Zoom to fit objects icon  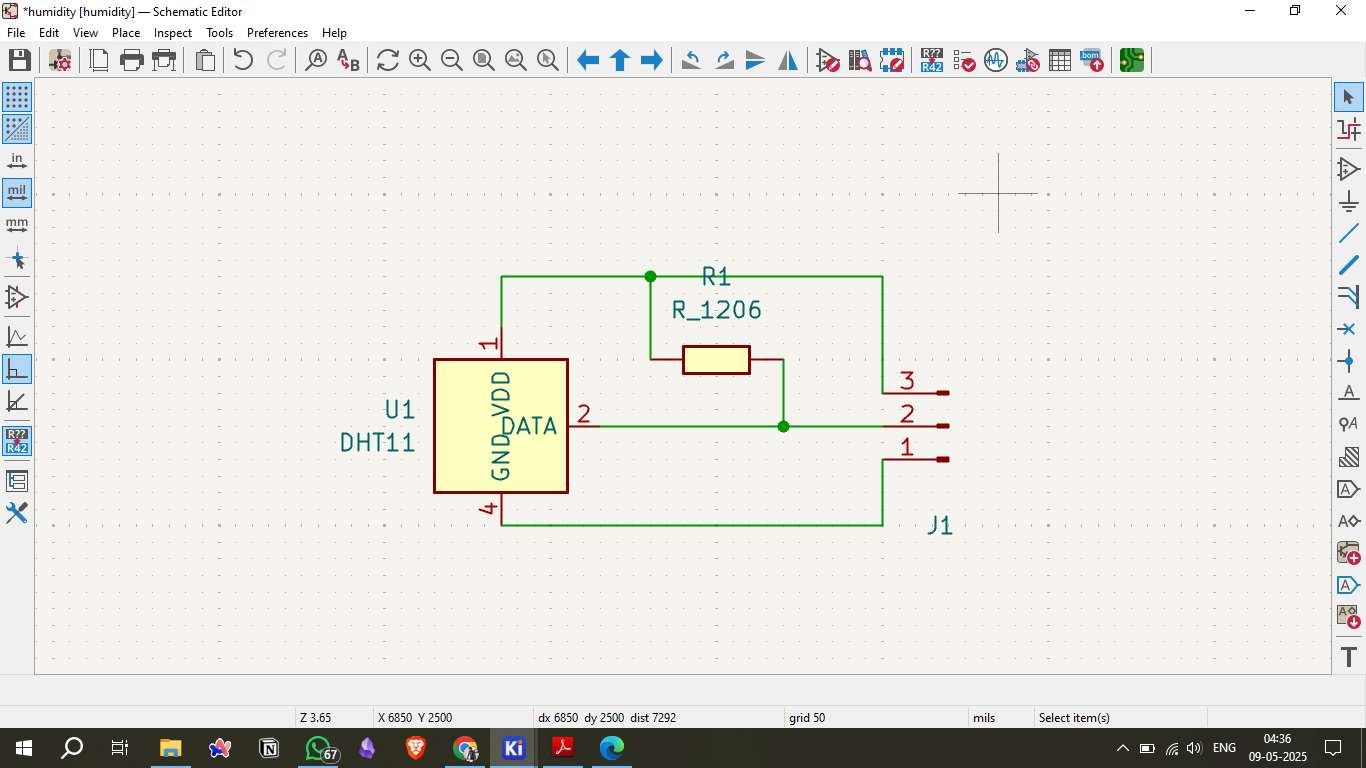(516, 60)
